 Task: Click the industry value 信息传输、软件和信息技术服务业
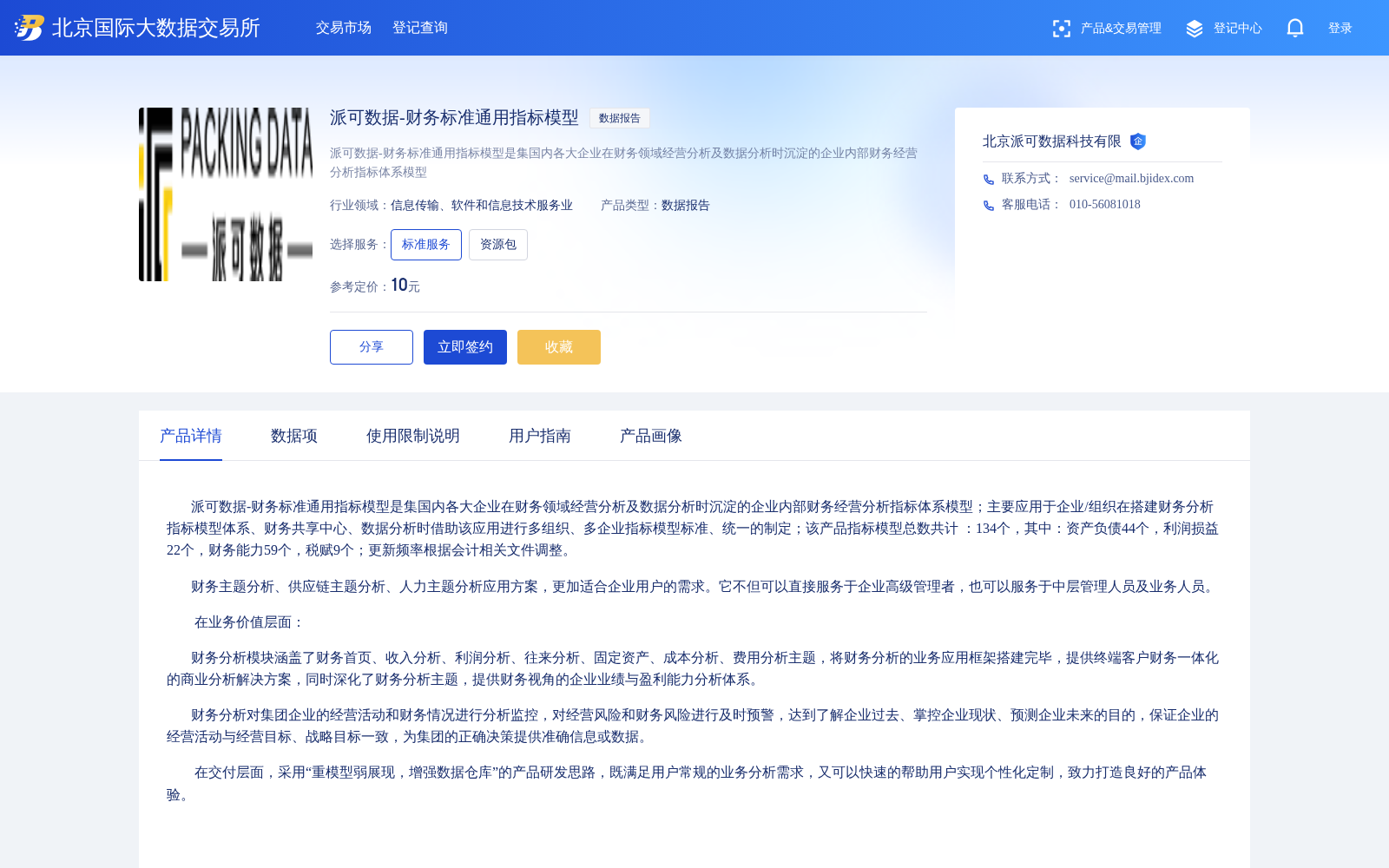[482, 206]
